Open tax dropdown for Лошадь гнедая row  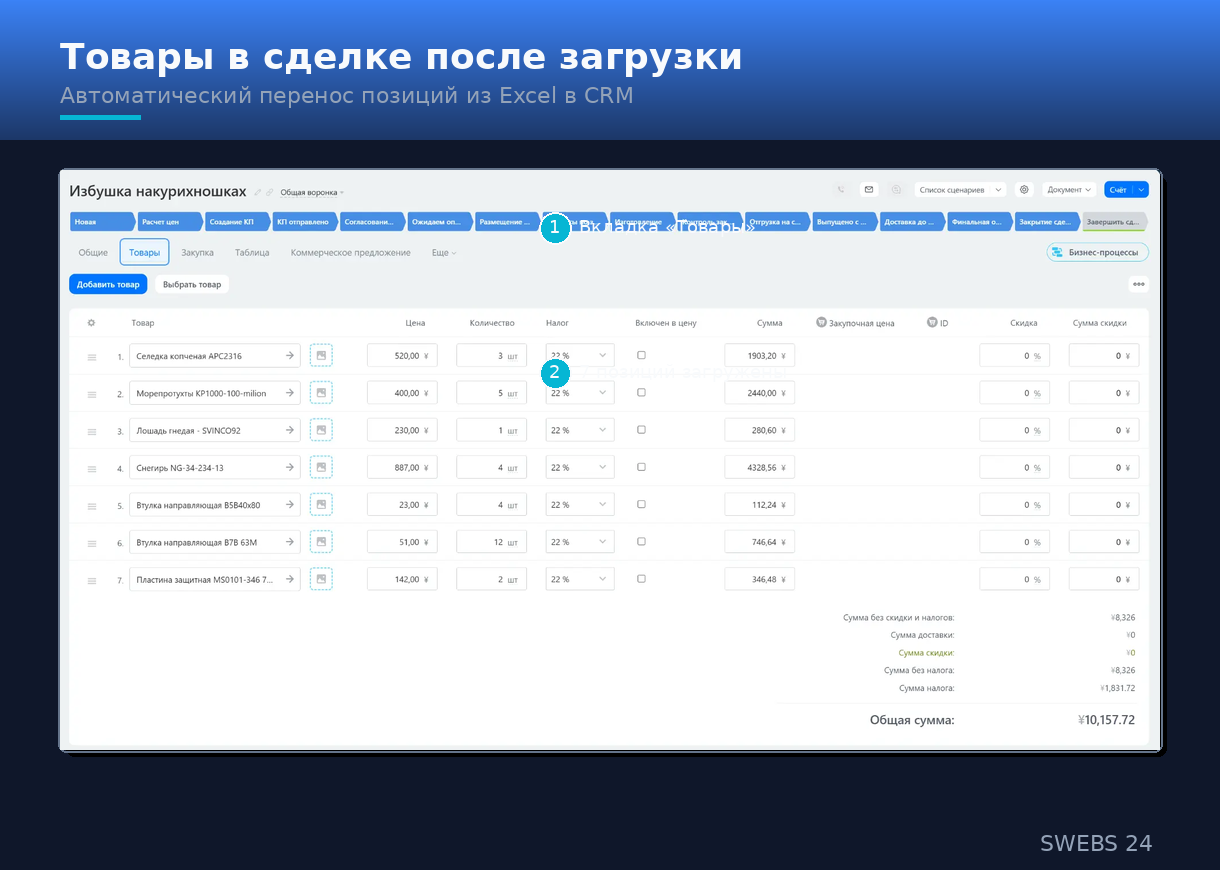click(580, 430)
